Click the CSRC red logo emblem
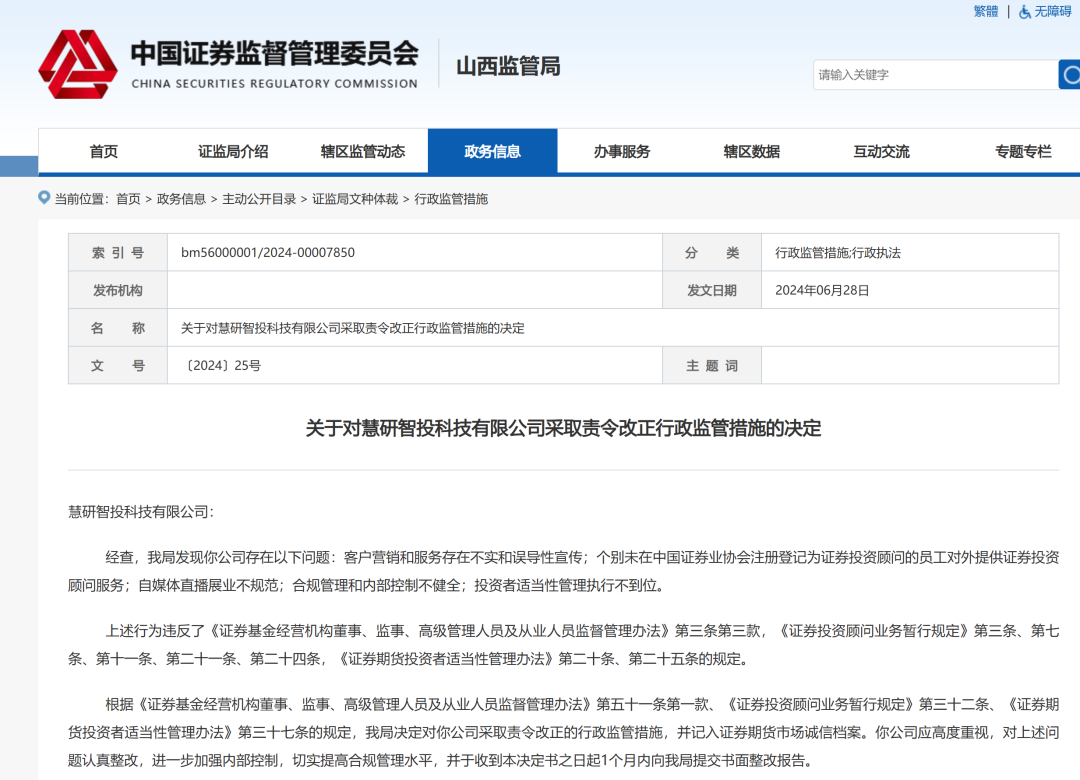The height and width of the screenshot is (780, 1080). click(x=77, y=64)
